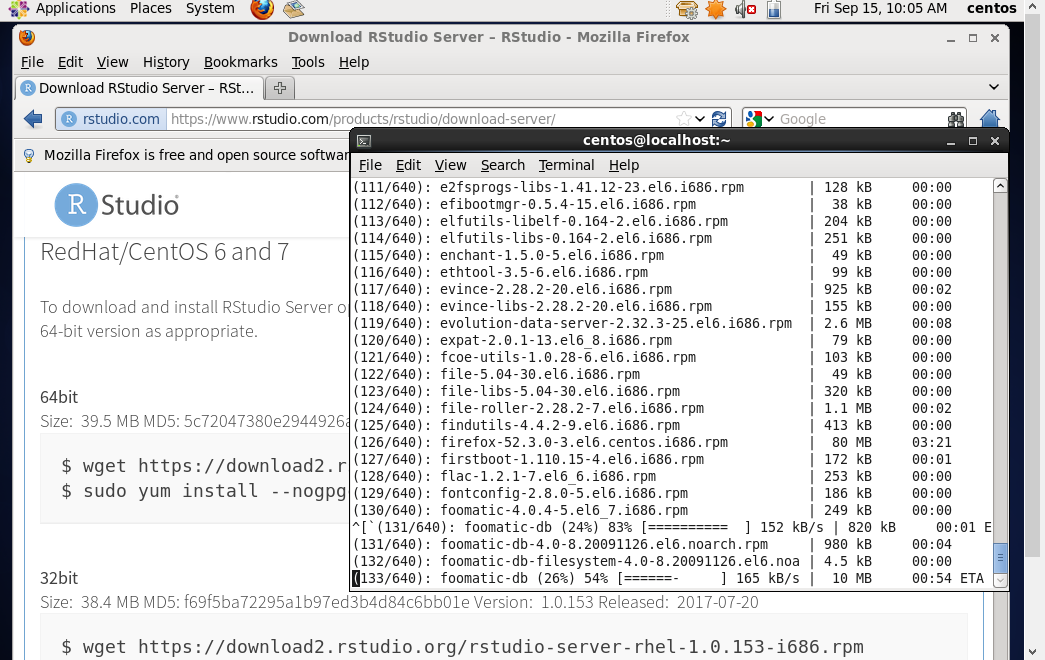
Task: Click the sudo yum install command line
Action: 204,491
